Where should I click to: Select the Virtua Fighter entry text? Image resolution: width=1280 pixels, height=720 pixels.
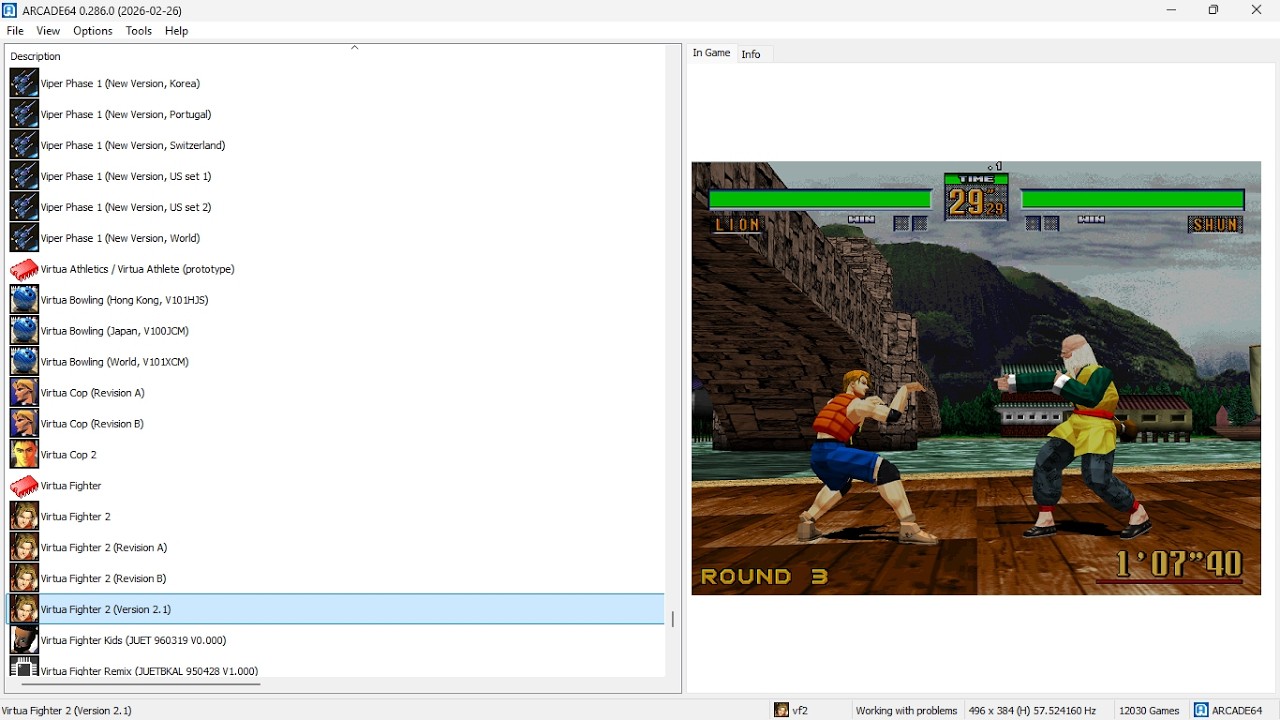coord(72,487)
